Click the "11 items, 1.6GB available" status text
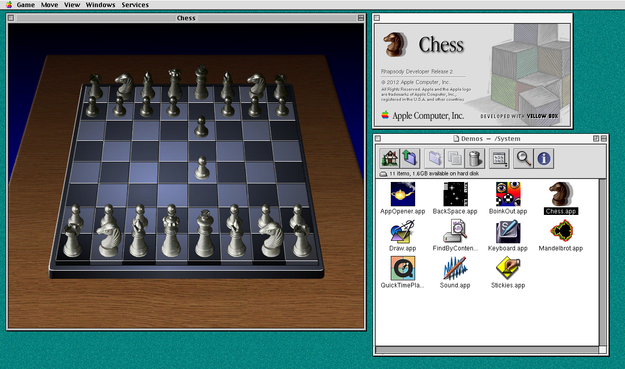Image resolution: width=625 pixels, height=369 pixels. [x=434, y=174]
